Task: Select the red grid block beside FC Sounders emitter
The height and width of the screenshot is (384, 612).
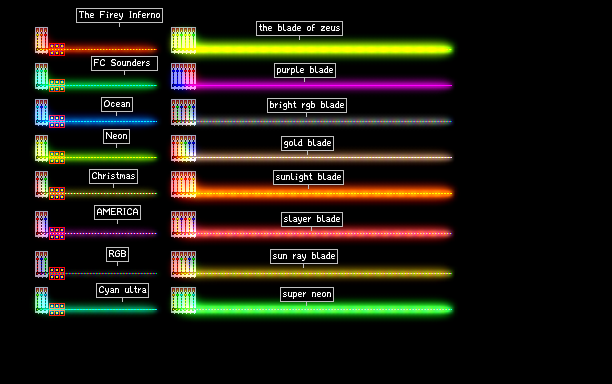Action: (x=57, y=85)
